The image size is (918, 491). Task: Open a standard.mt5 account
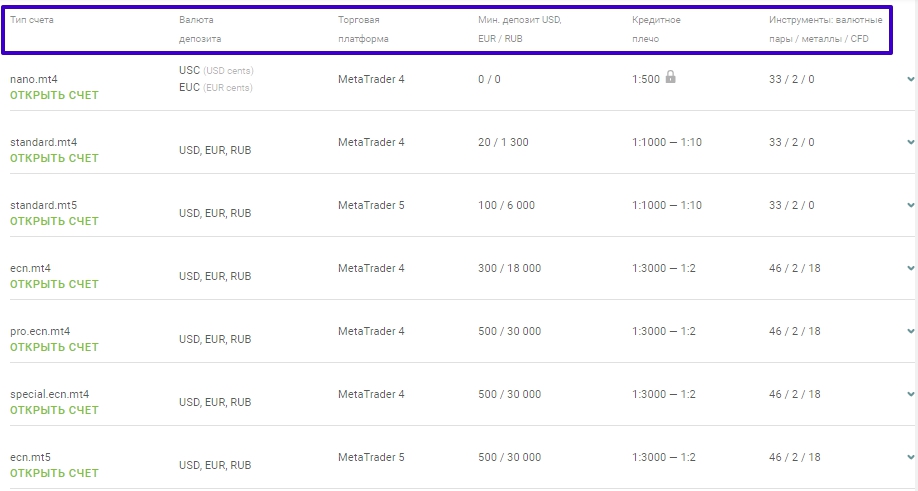point(54,221)
